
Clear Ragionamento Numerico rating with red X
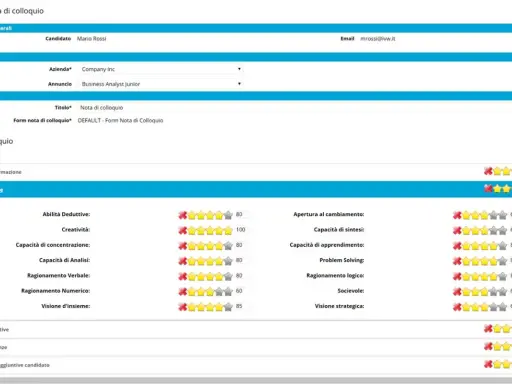pos(183,292)
